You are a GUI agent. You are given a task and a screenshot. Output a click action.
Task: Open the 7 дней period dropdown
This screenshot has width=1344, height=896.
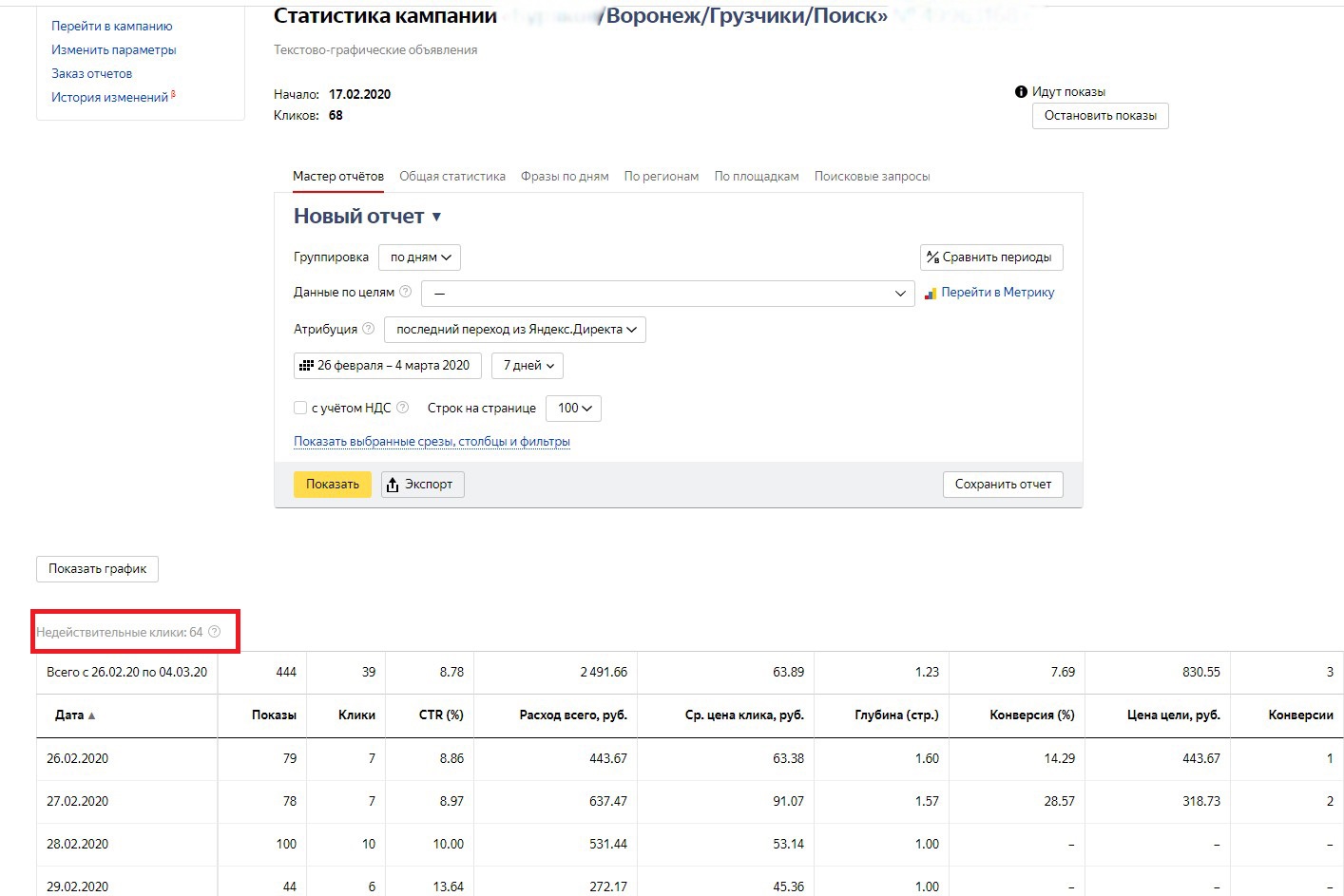tap(528, 366)
